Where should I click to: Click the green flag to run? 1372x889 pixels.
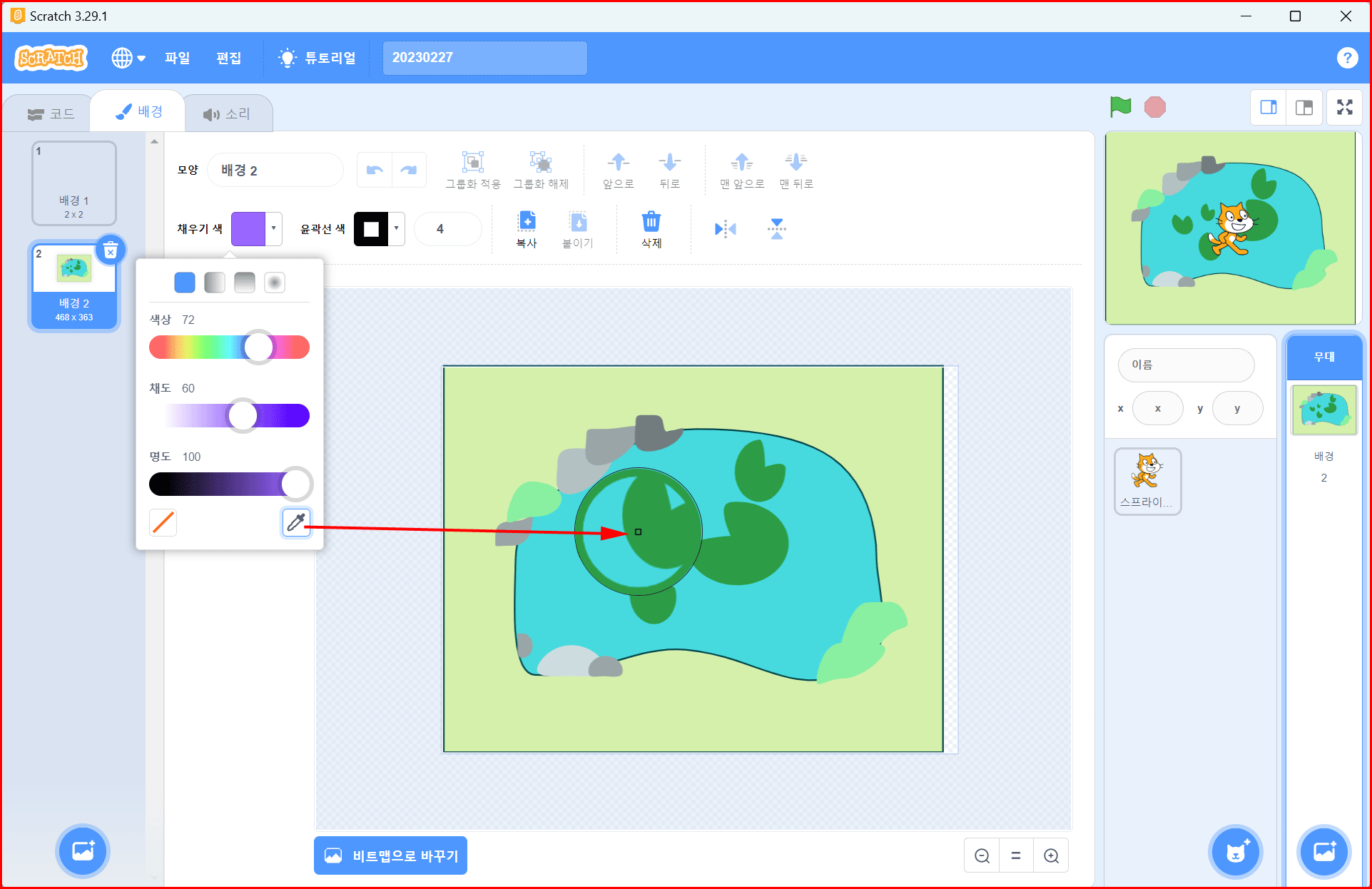(1120, 107)
